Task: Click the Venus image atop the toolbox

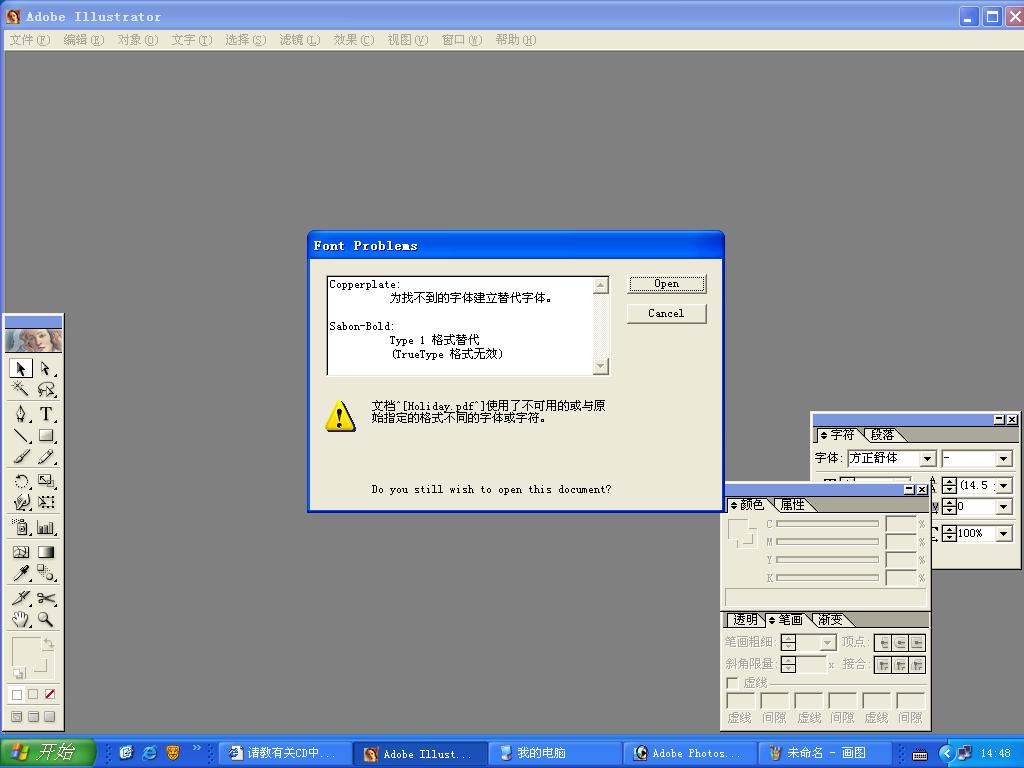Action: pos(33,340)
